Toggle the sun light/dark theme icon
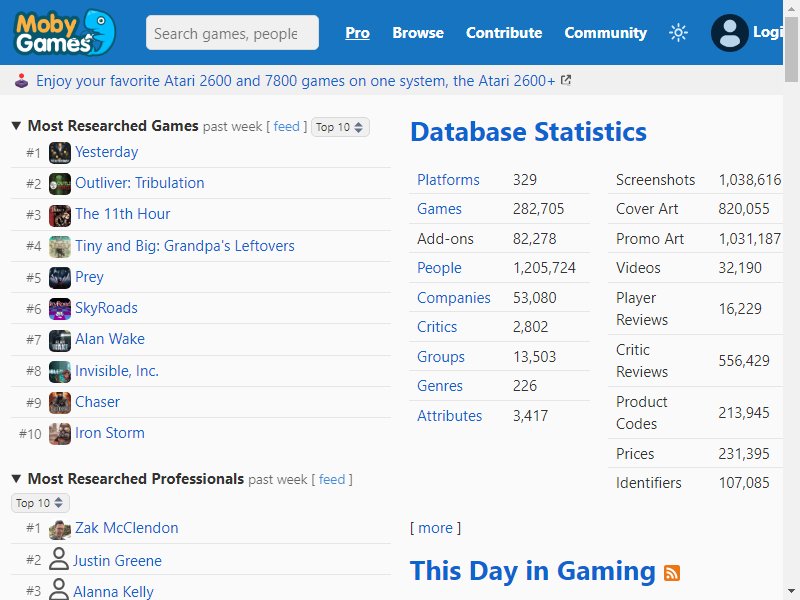Image resolution: width=800 pixels, height=600 pixels. [x=678, y=33]
